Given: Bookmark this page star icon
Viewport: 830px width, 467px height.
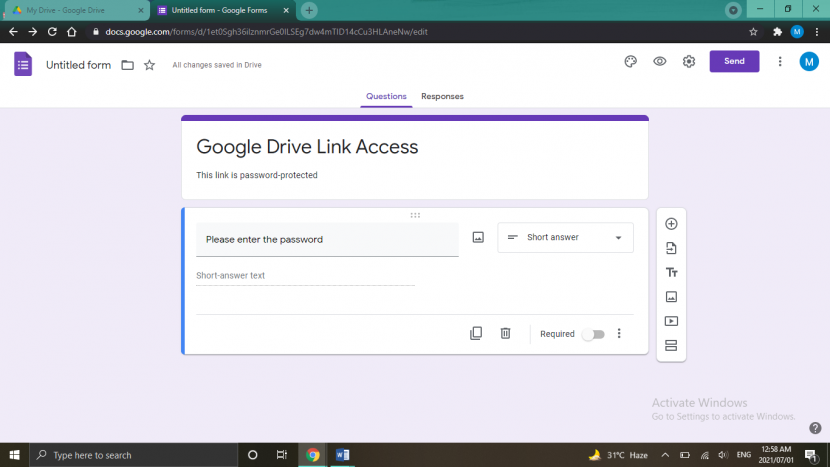Looking at the screenshot, I should click(x=753, y=32).
